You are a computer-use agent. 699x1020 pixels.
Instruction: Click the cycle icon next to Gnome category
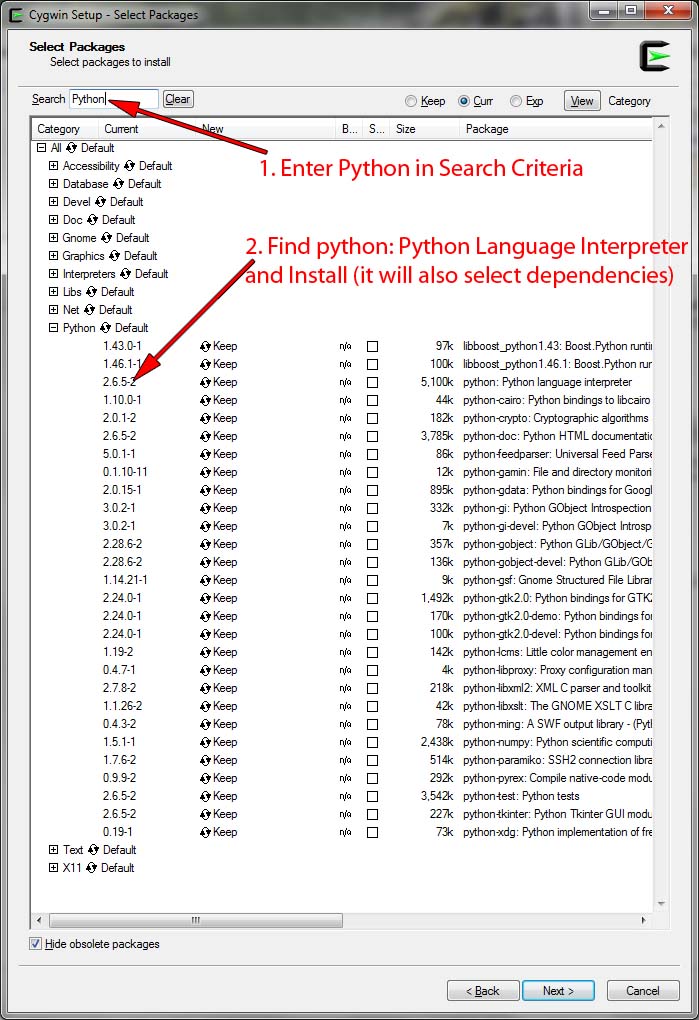coord(106,238)
